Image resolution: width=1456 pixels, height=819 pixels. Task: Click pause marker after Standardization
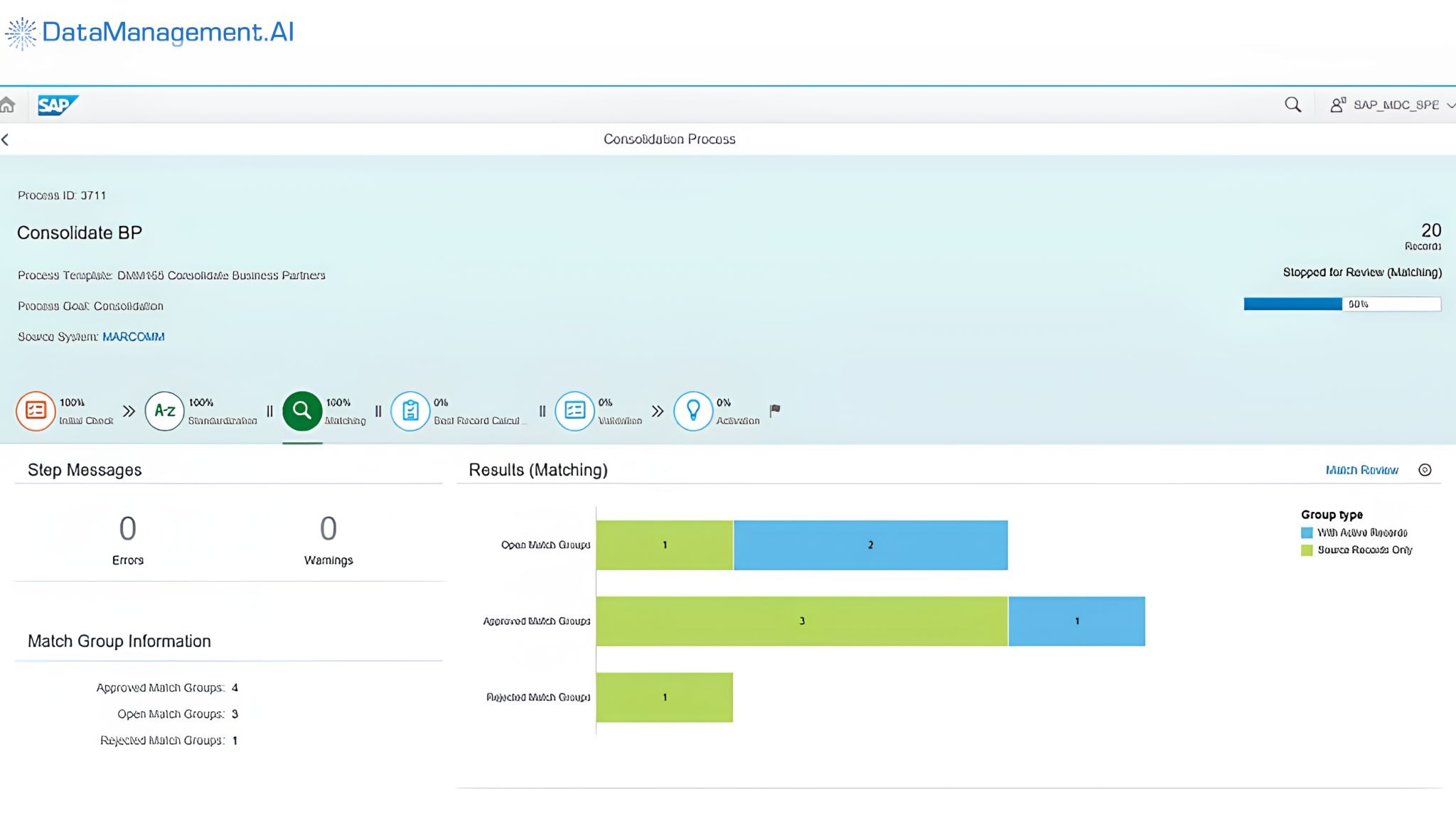click(269, 411)
